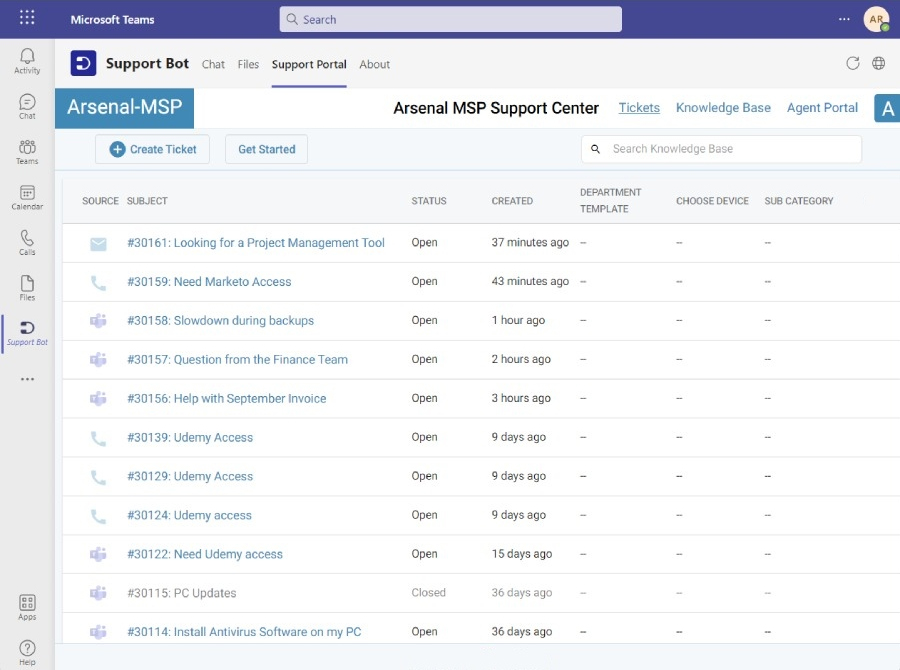Viewport: 900px width, 670px height.
Task: Click the SOURCE column header
Action: click(100, 201)
